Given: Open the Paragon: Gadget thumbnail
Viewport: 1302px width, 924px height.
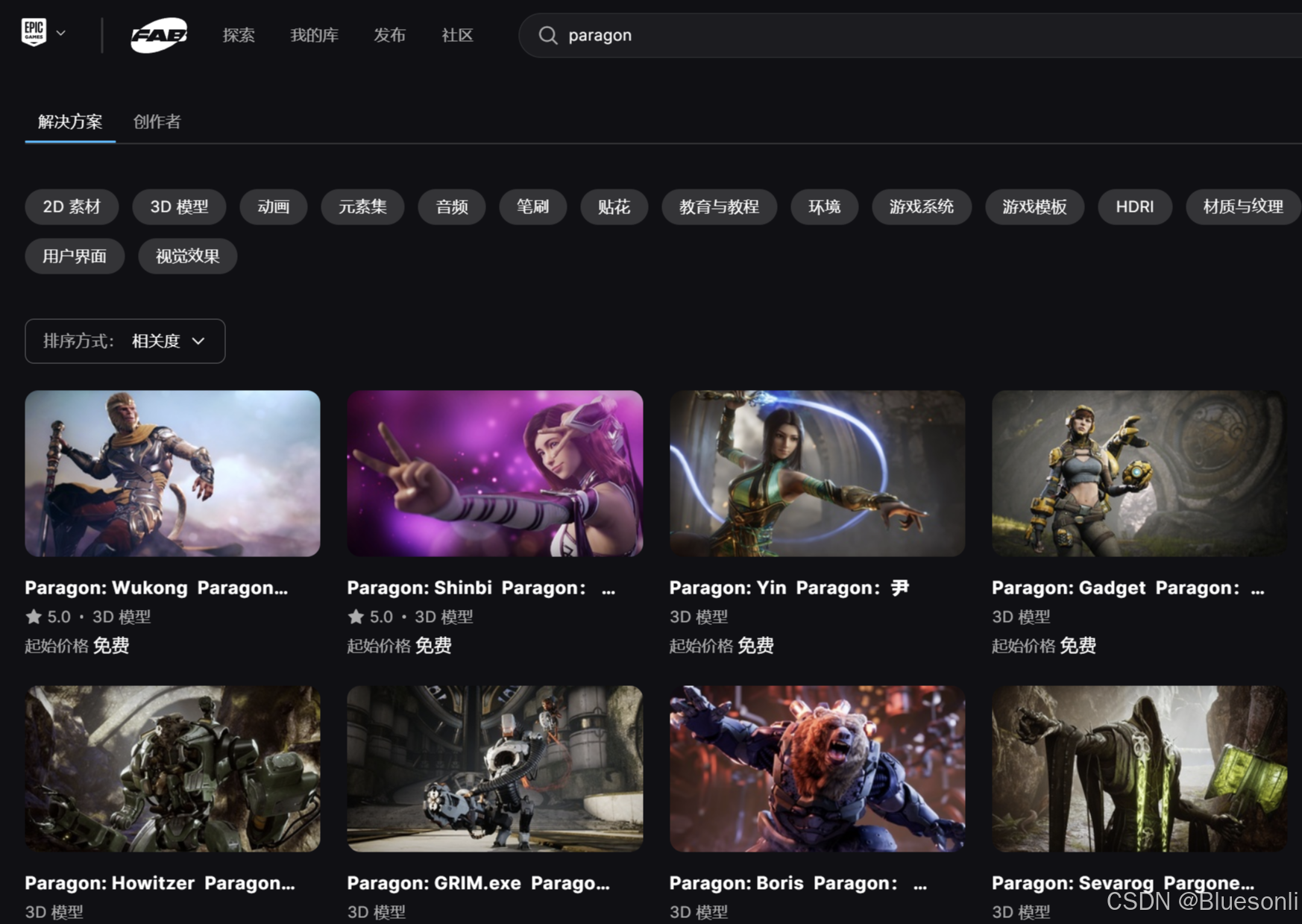Looking at the screenshot, I should [x=1139, y=474].
